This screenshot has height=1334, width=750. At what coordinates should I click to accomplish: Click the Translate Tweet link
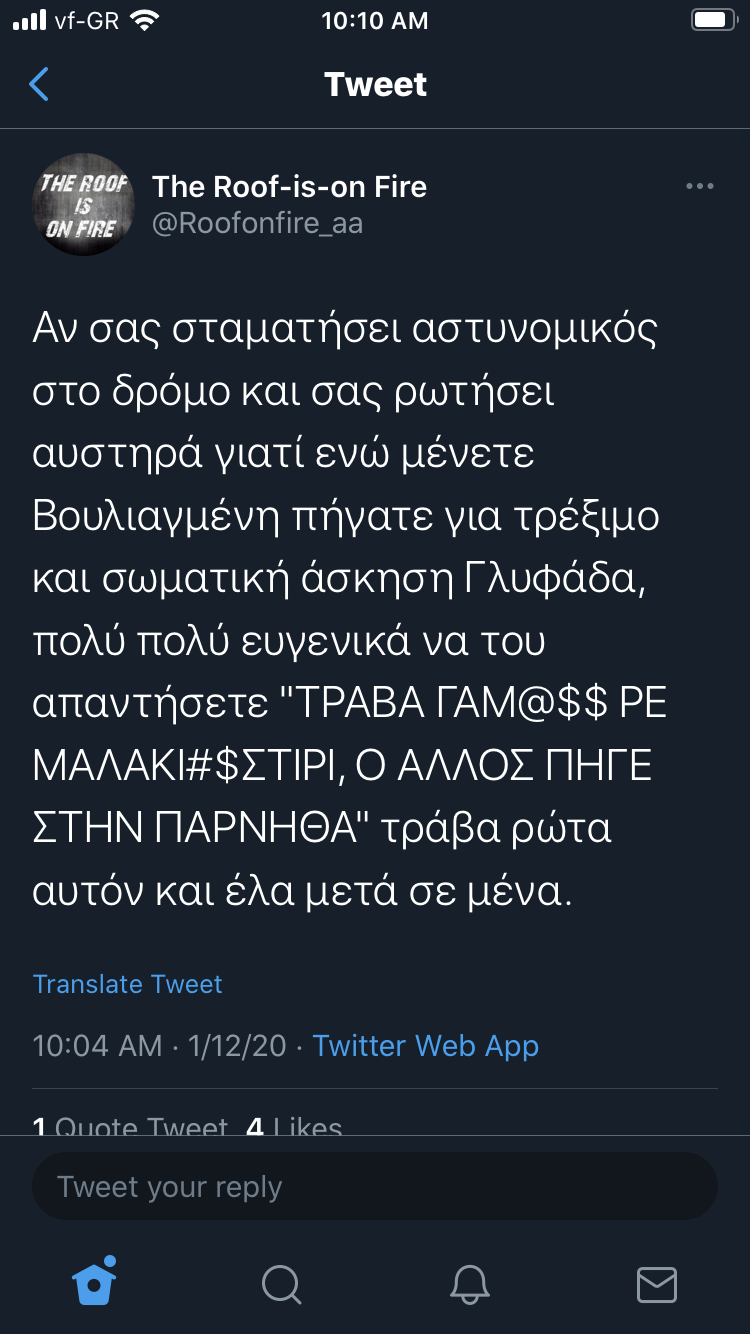127,984
